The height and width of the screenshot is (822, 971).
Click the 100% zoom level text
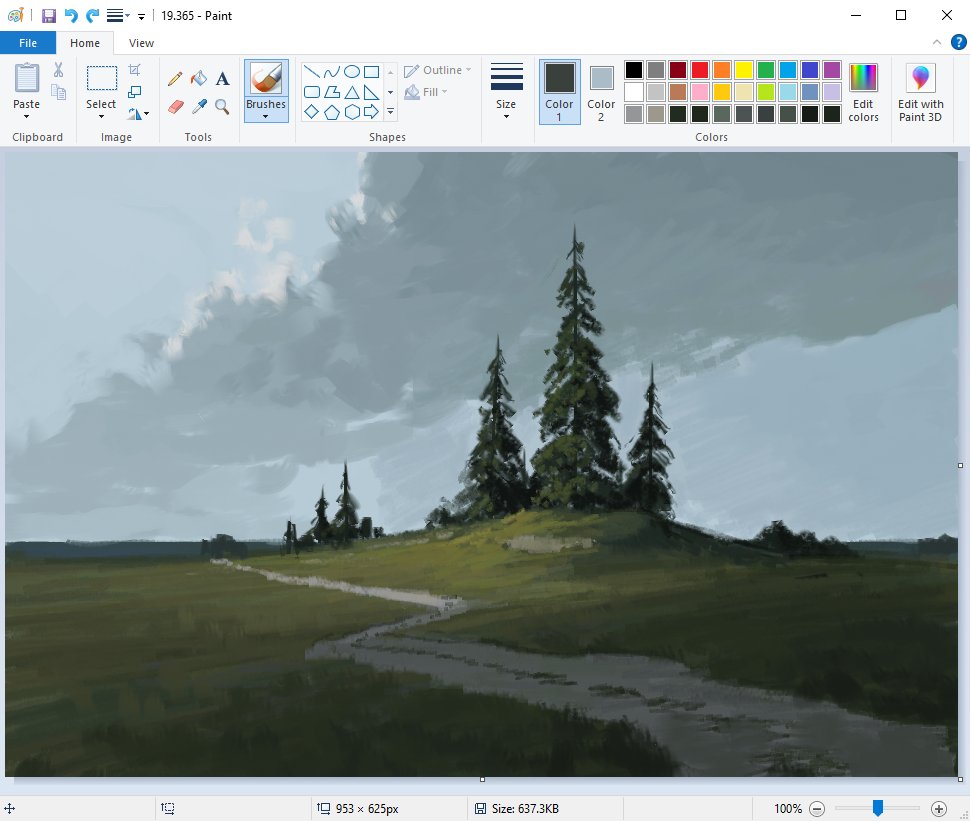[x=788, y=808]
